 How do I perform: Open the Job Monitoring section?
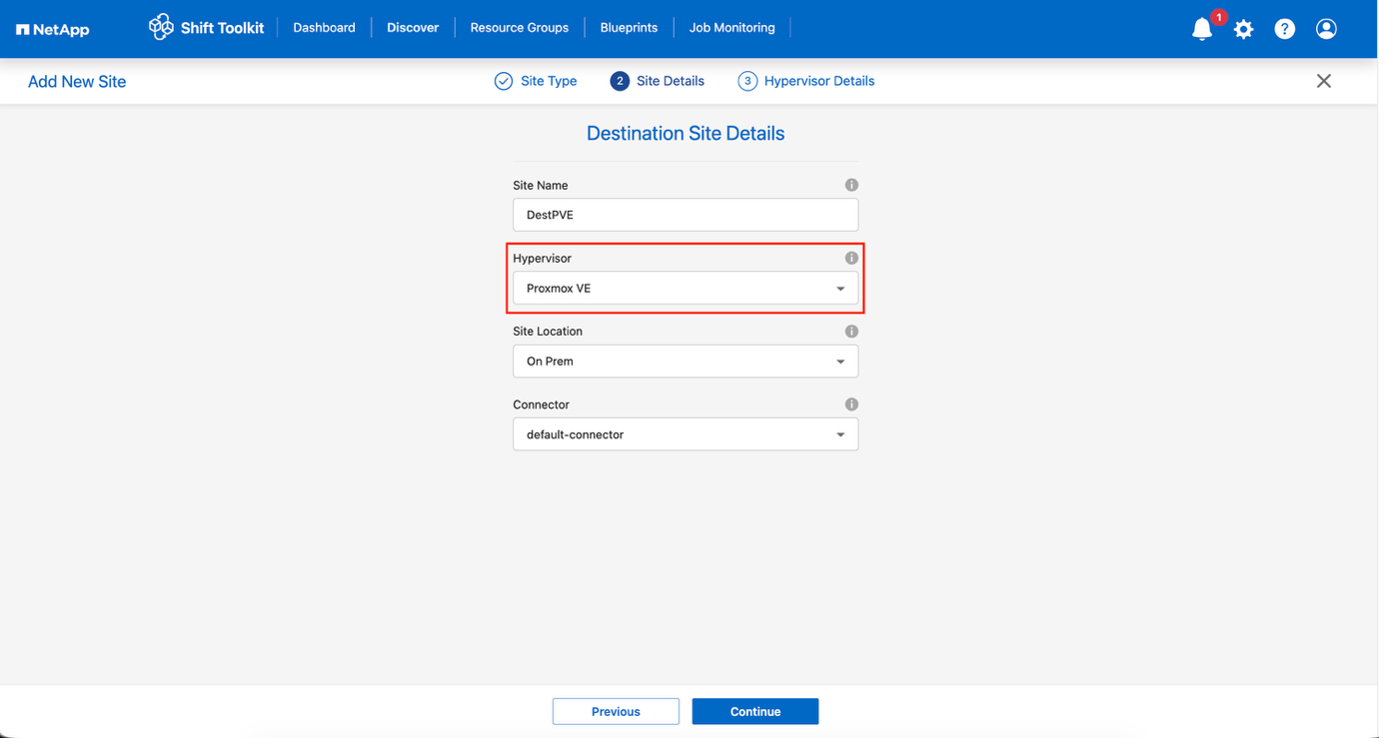coord(732,27)
